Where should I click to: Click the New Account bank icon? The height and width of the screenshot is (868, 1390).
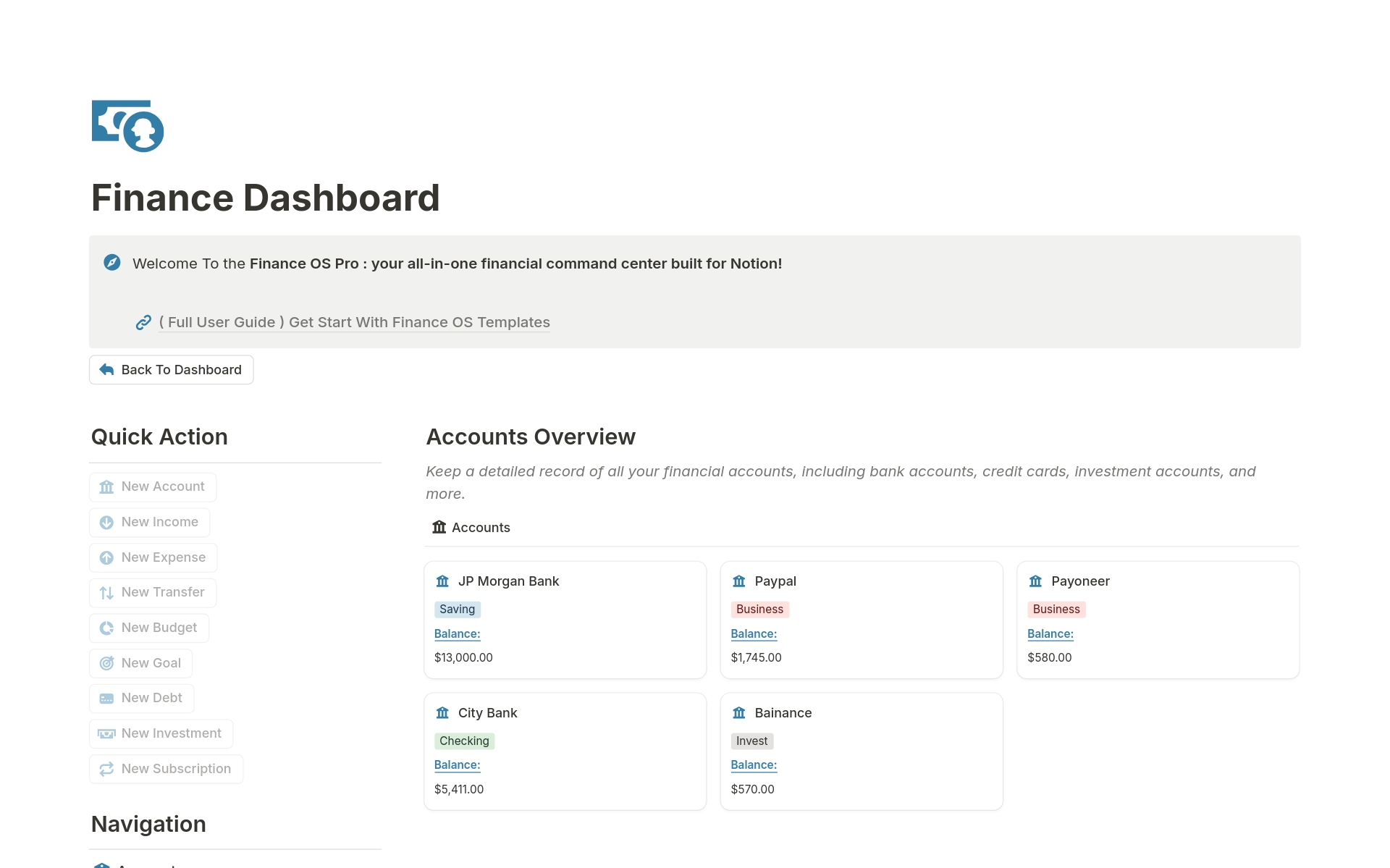(x=107, y=486)
